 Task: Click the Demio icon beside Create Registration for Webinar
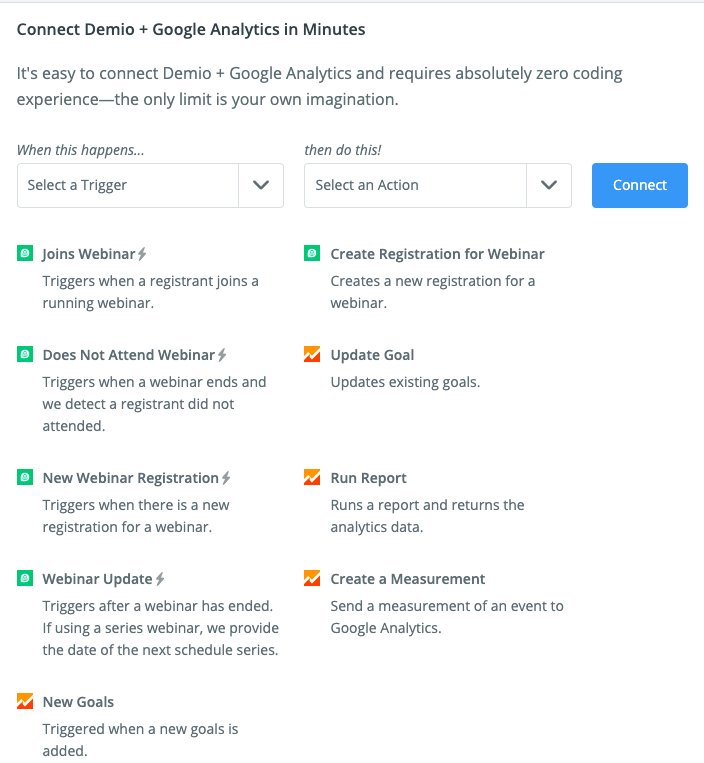[x=312, y=253]
